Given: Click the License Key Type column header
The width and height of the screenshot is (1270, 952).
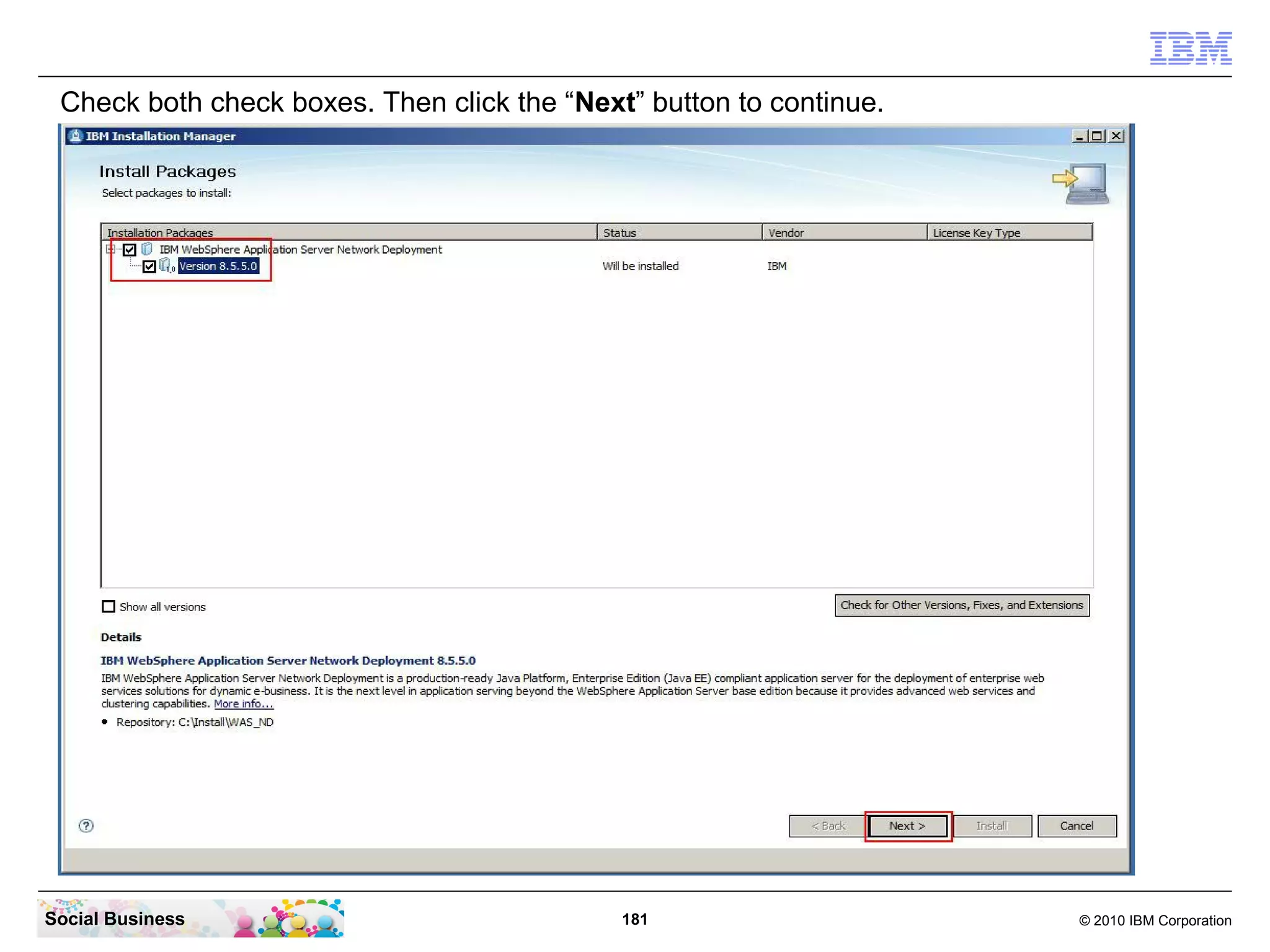Looking at the screenshot, I should [x=1010, y=232].
